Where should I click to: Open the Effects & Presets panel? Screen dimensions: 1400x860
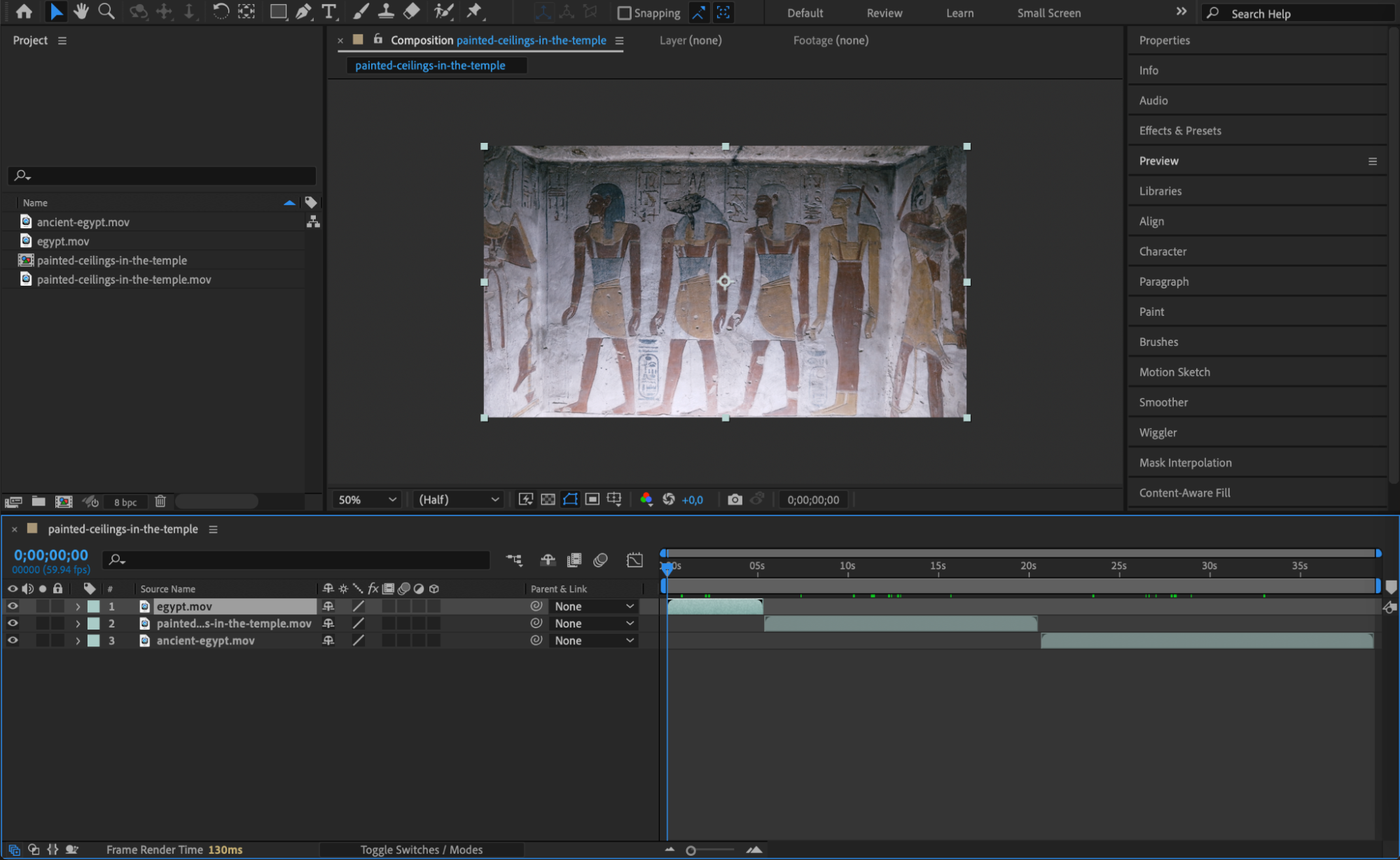pyautogui.click(x=1180, y=130)
